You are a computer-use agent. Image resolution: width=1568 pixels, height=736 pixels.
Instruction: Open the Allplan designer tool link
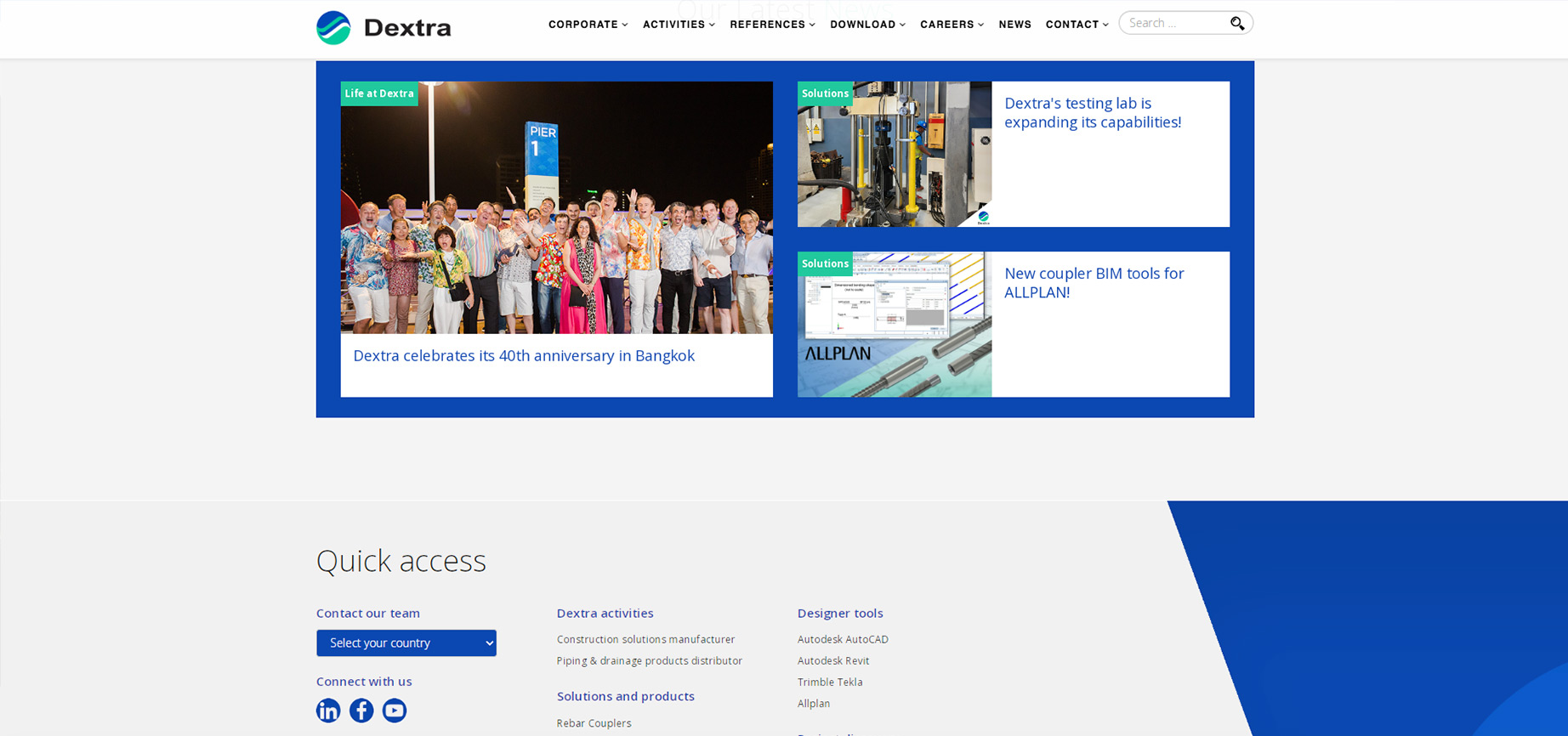(814, 704)
